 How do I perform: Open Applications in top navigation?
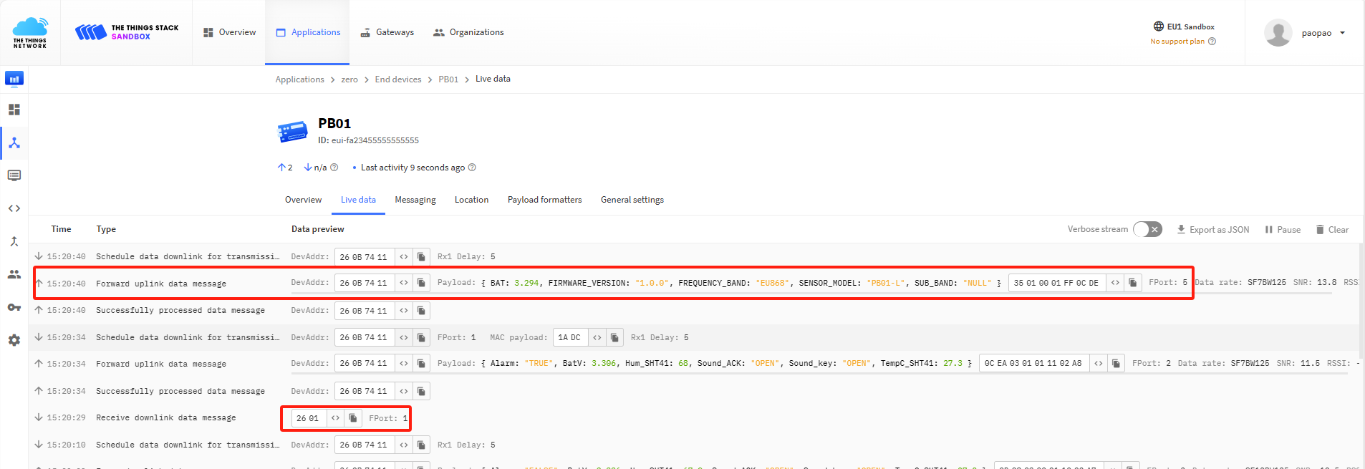pos(307,32)
